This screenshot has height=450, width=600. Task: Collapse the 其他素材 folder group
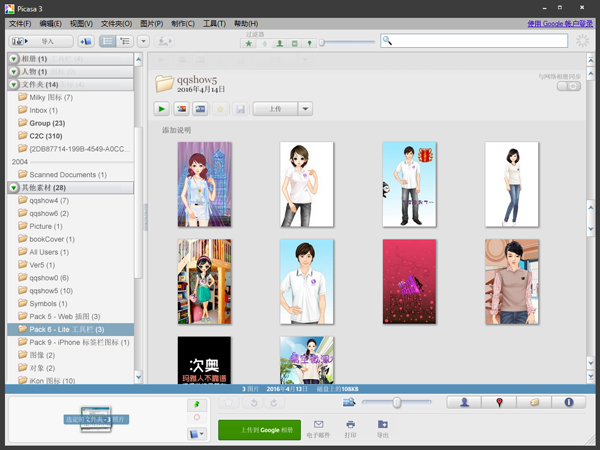[x=14, y=188]
